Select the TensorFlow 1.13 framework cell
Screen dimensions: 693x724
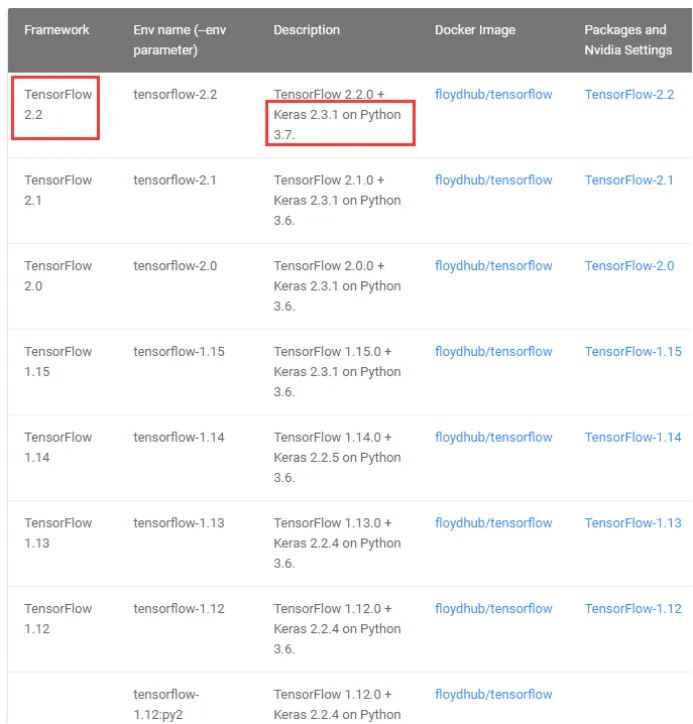(x=58, y=533)
